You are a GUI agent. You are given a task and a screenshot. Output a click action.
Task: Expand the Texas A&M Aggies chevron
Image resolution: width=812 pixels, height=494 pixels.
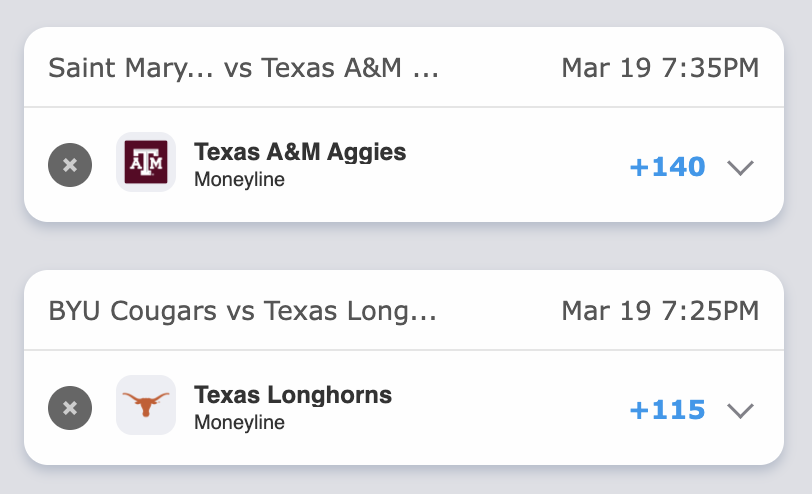(740, 167)
